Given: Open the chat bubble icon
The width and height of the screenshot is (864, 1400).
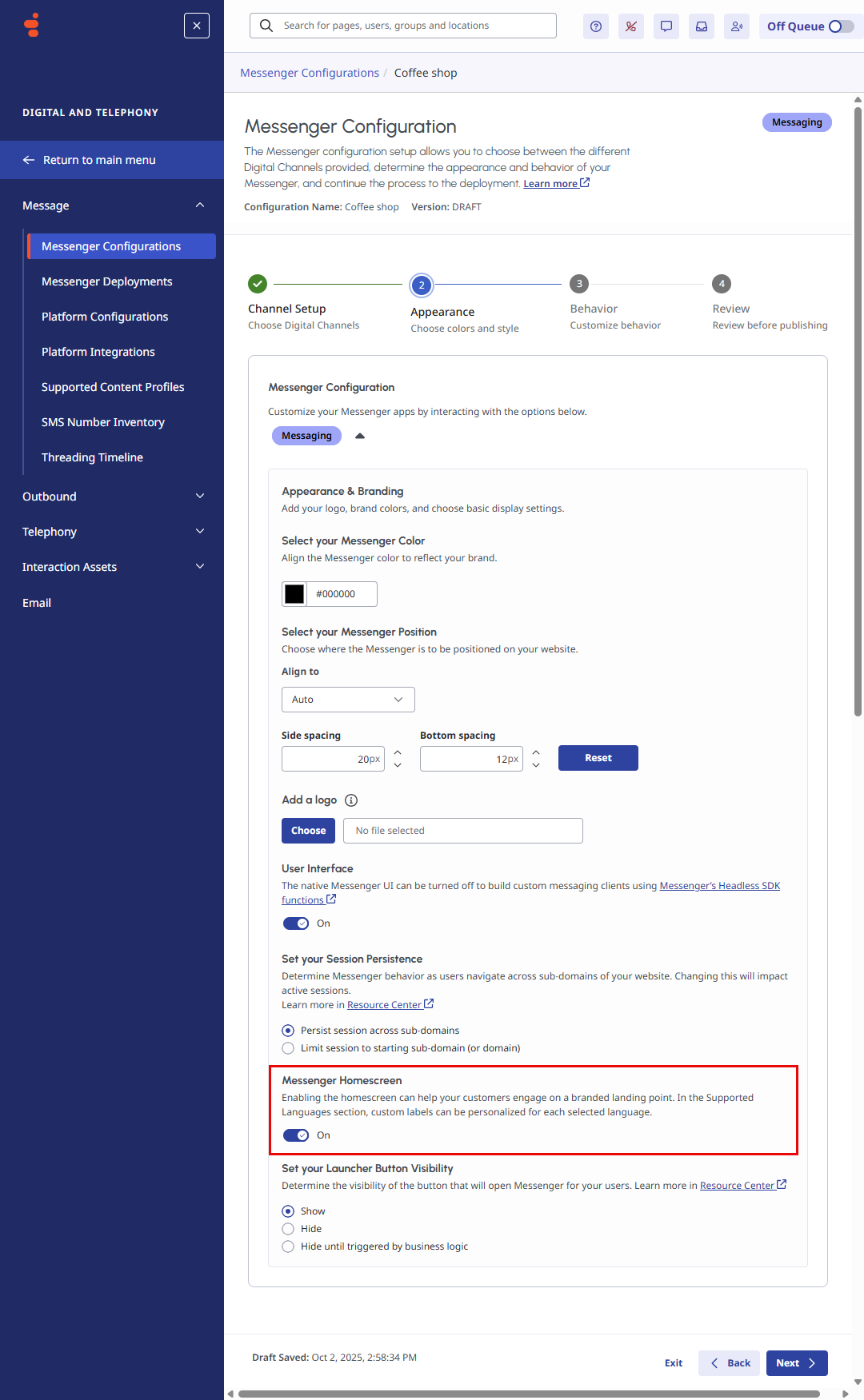Looking at the screenshot, I should (666, 26).
